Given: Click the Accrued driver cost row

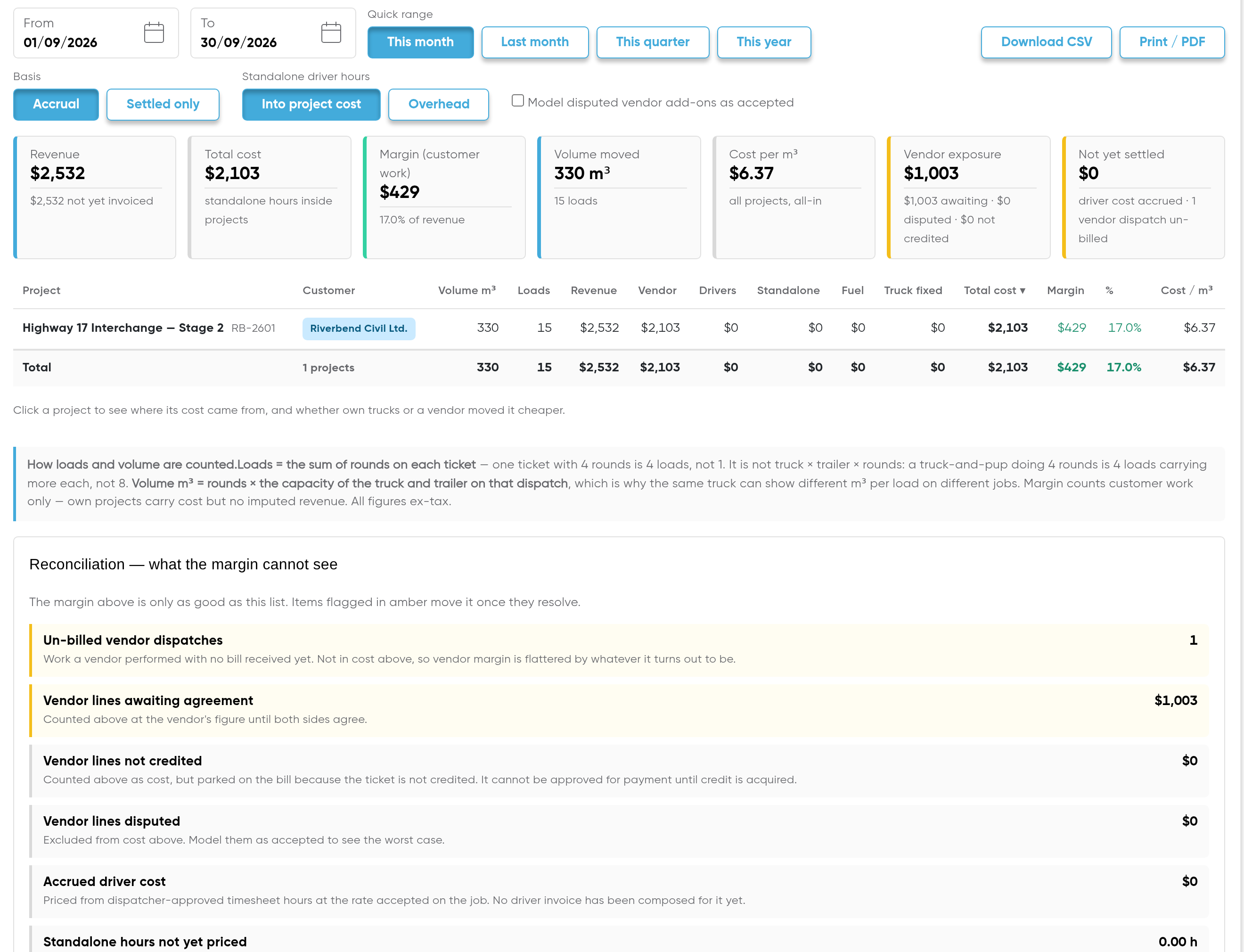Looking at the screenshot, I should (619, 891).
